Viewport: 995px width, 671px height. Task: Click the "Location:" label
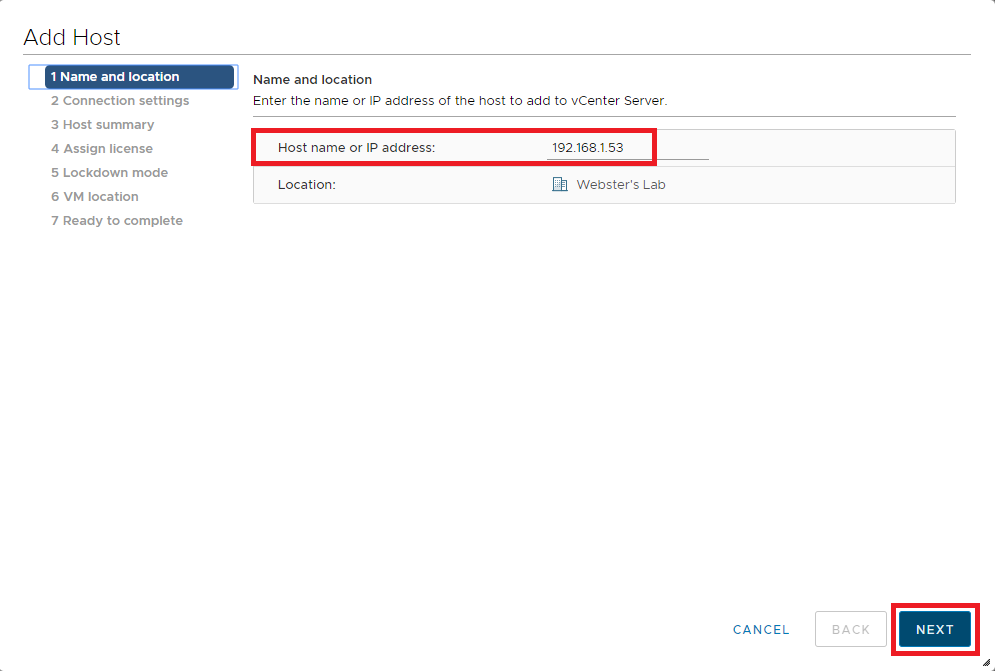(x=307, y=185)
